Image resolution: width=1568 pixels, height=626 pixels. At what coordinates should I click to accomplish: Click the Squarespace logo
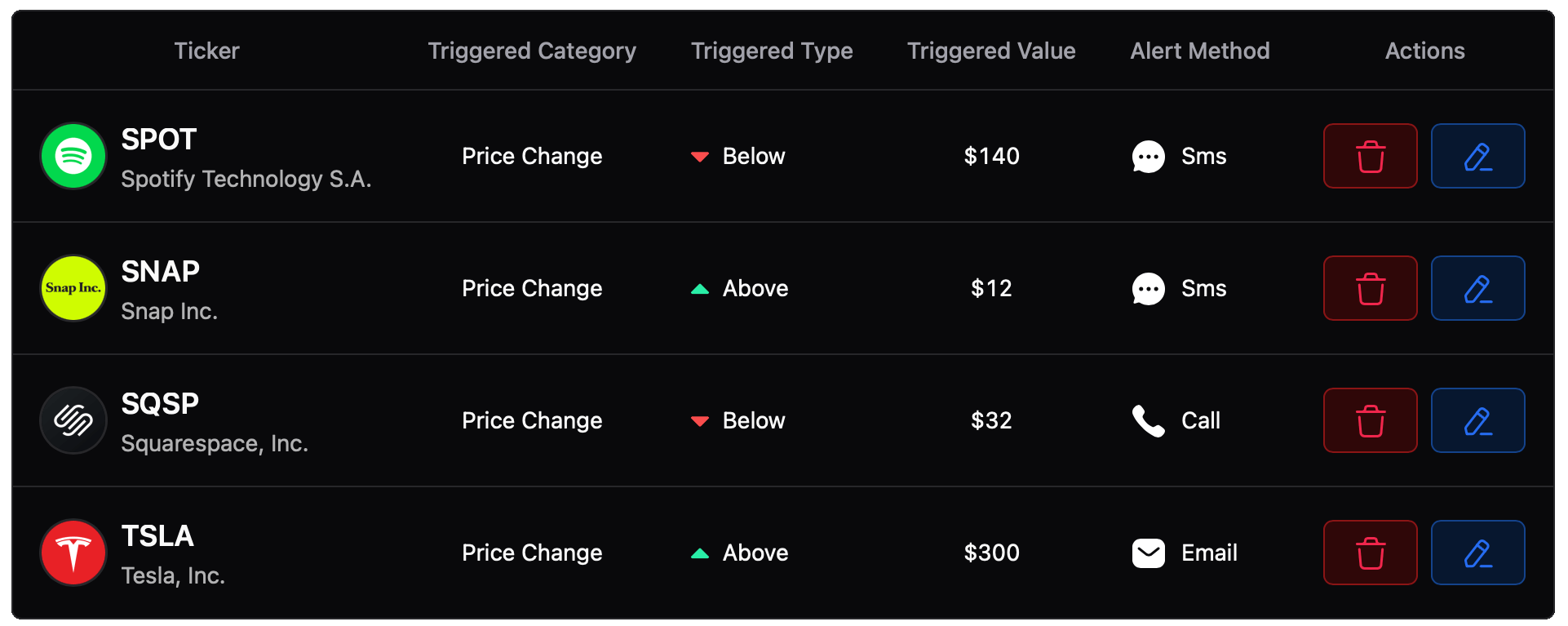(x=73, y=420)
